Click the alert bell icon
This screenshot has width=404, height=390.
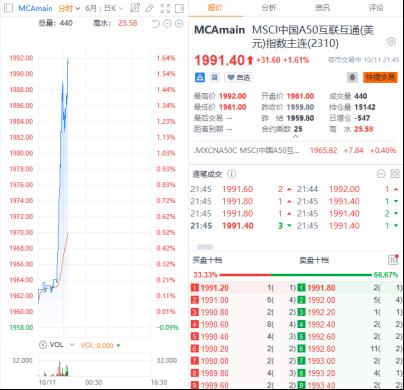pyautogui.click(x=352, y=77)
